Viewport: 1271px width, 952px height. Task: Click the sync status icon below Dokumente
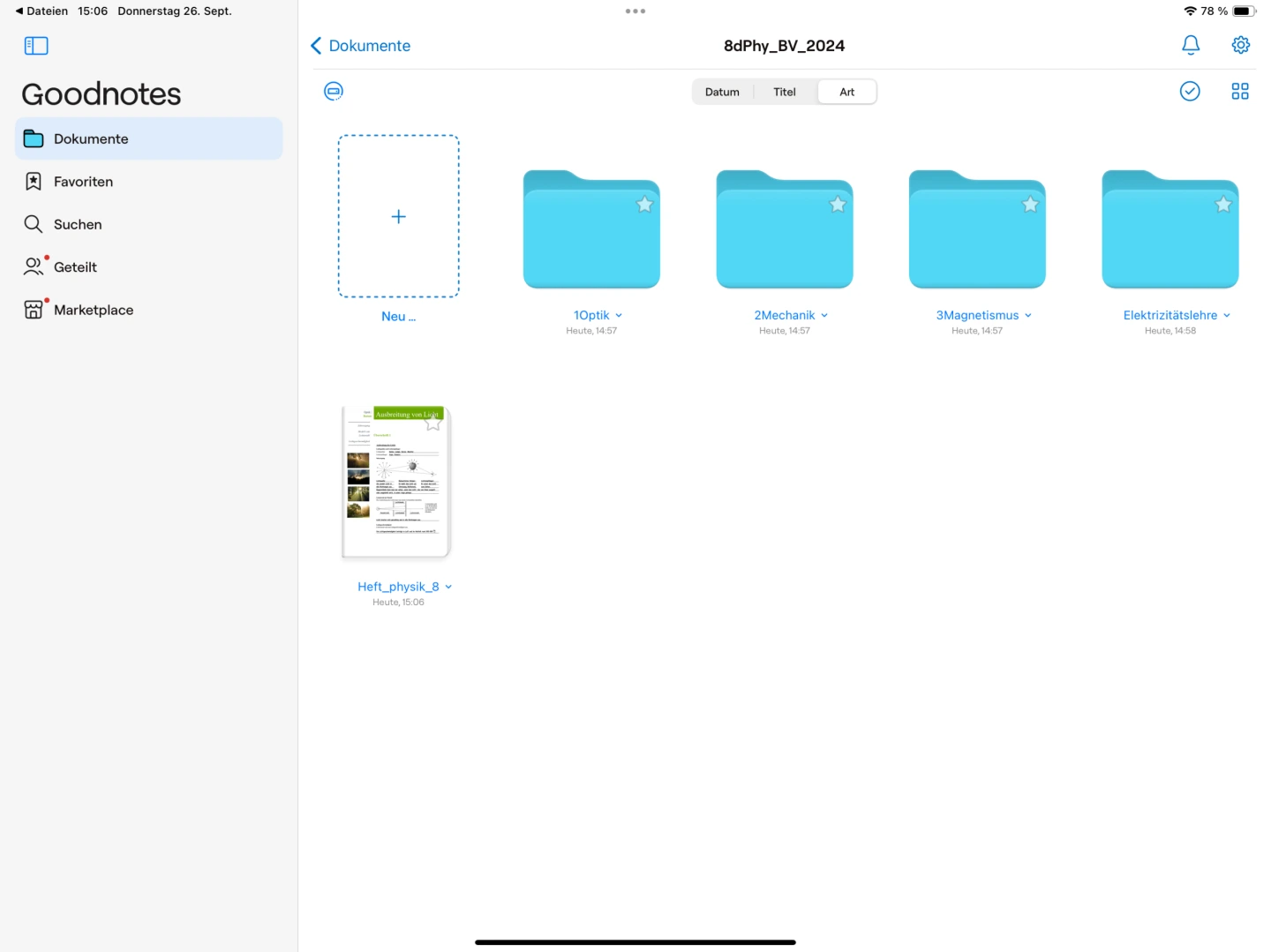334,91
